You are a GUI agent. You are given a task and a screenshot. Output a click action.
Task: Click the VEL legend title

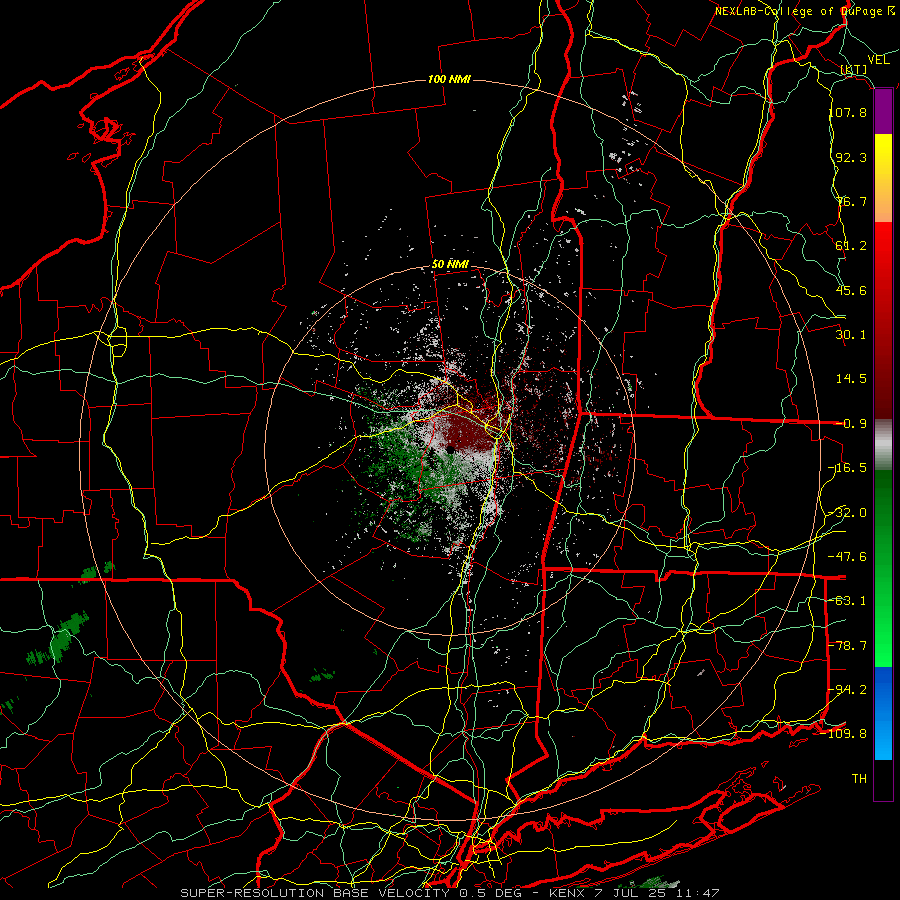[878, 60]
